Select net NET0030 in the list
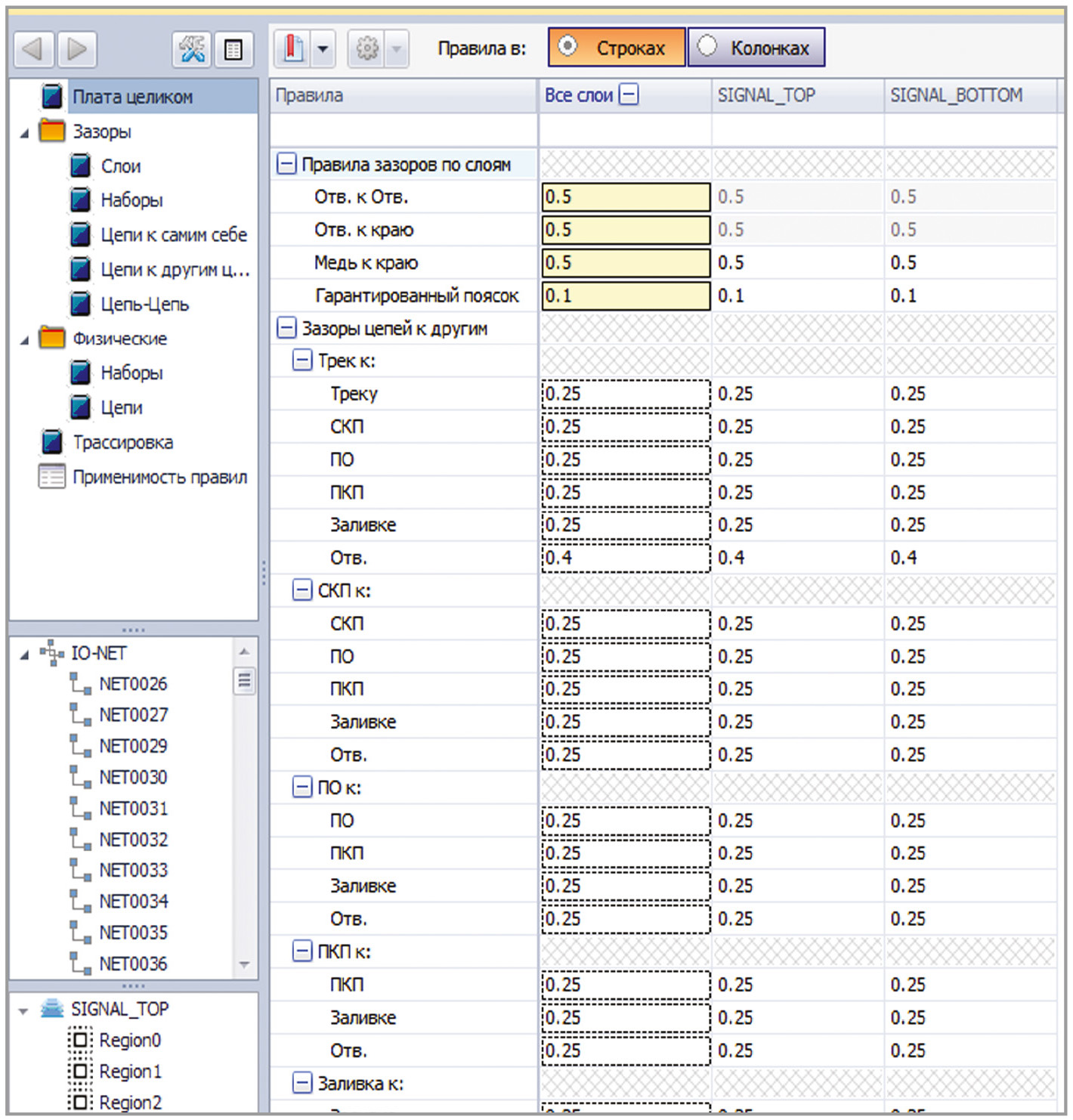This screenshot has height=1120, width=1073. (133, 777)
